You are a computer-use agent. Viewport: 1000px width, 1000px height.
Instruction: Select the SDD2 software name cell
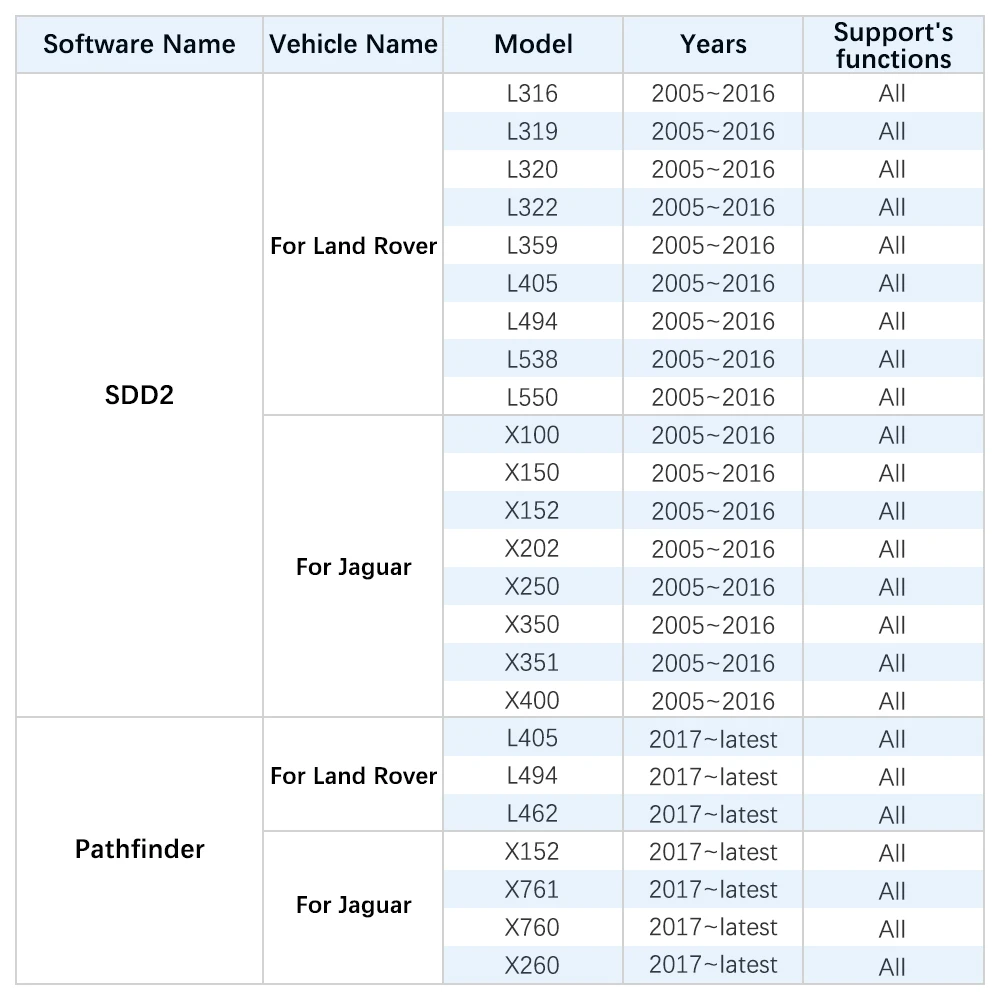click(x=139, y=395)
